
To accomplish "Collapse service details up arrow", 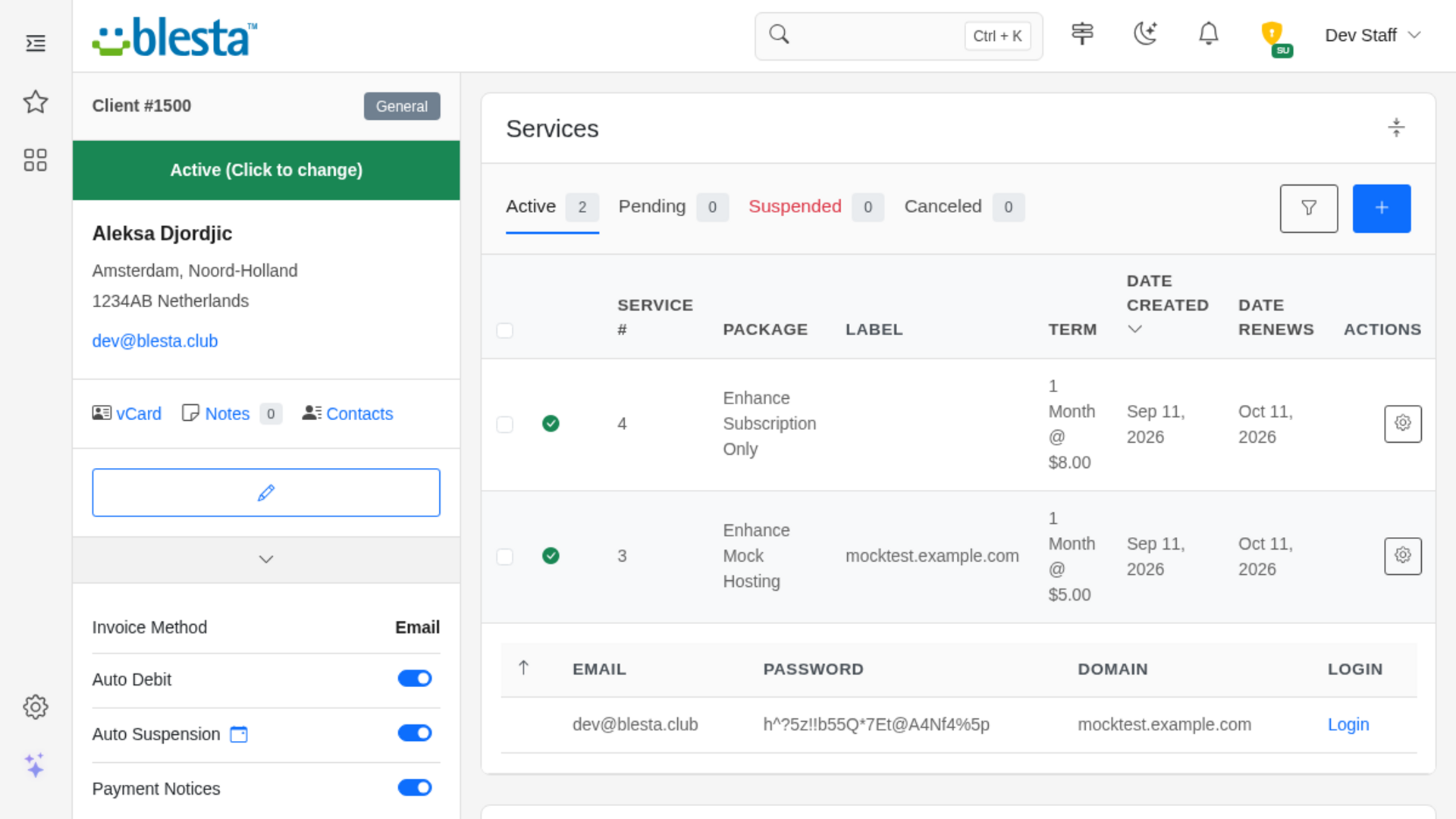I will 523,668.
